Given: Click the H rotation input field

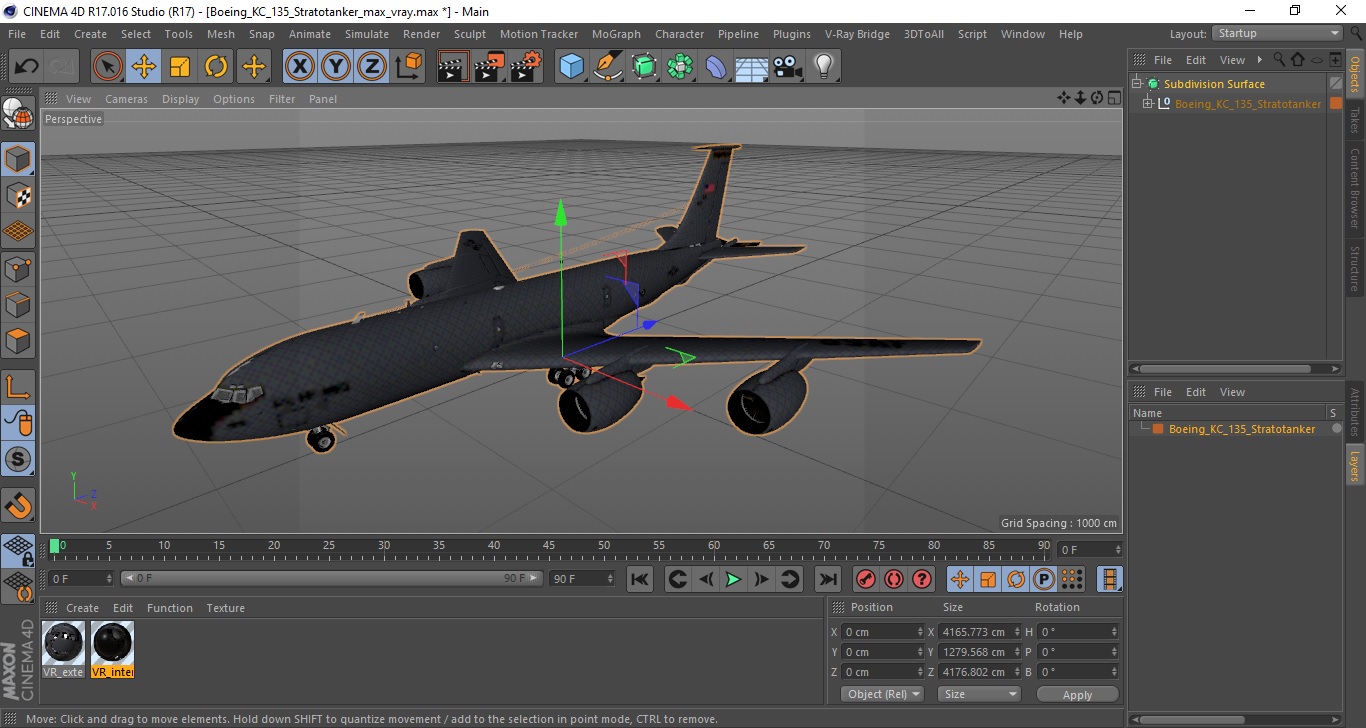Looking at the screenshot, I should tap(1078, 632).
